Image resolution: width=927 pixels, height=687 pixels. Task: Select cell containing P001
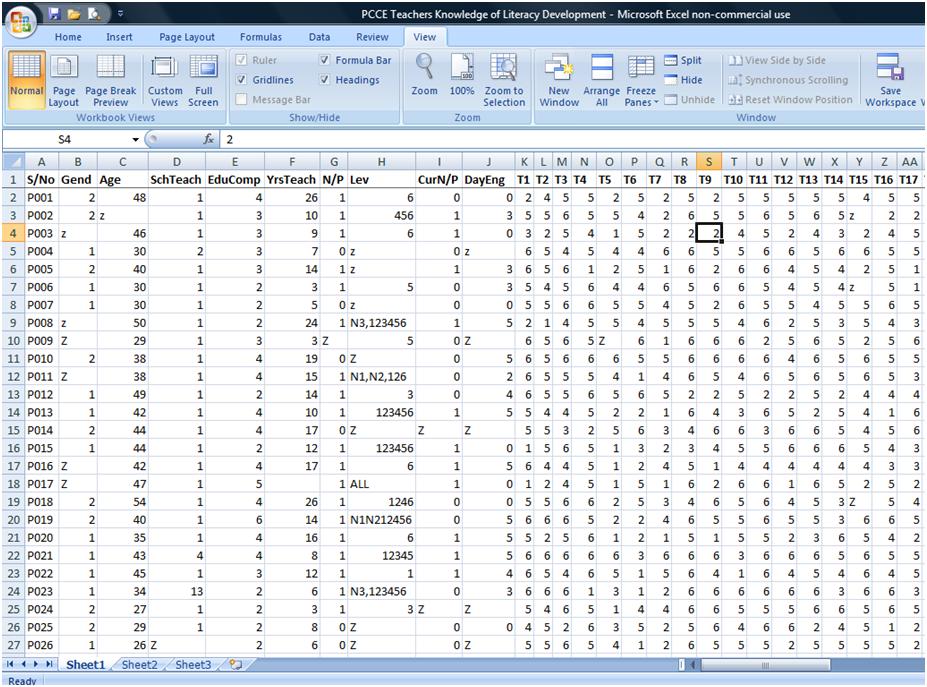[x=42, y=197]
